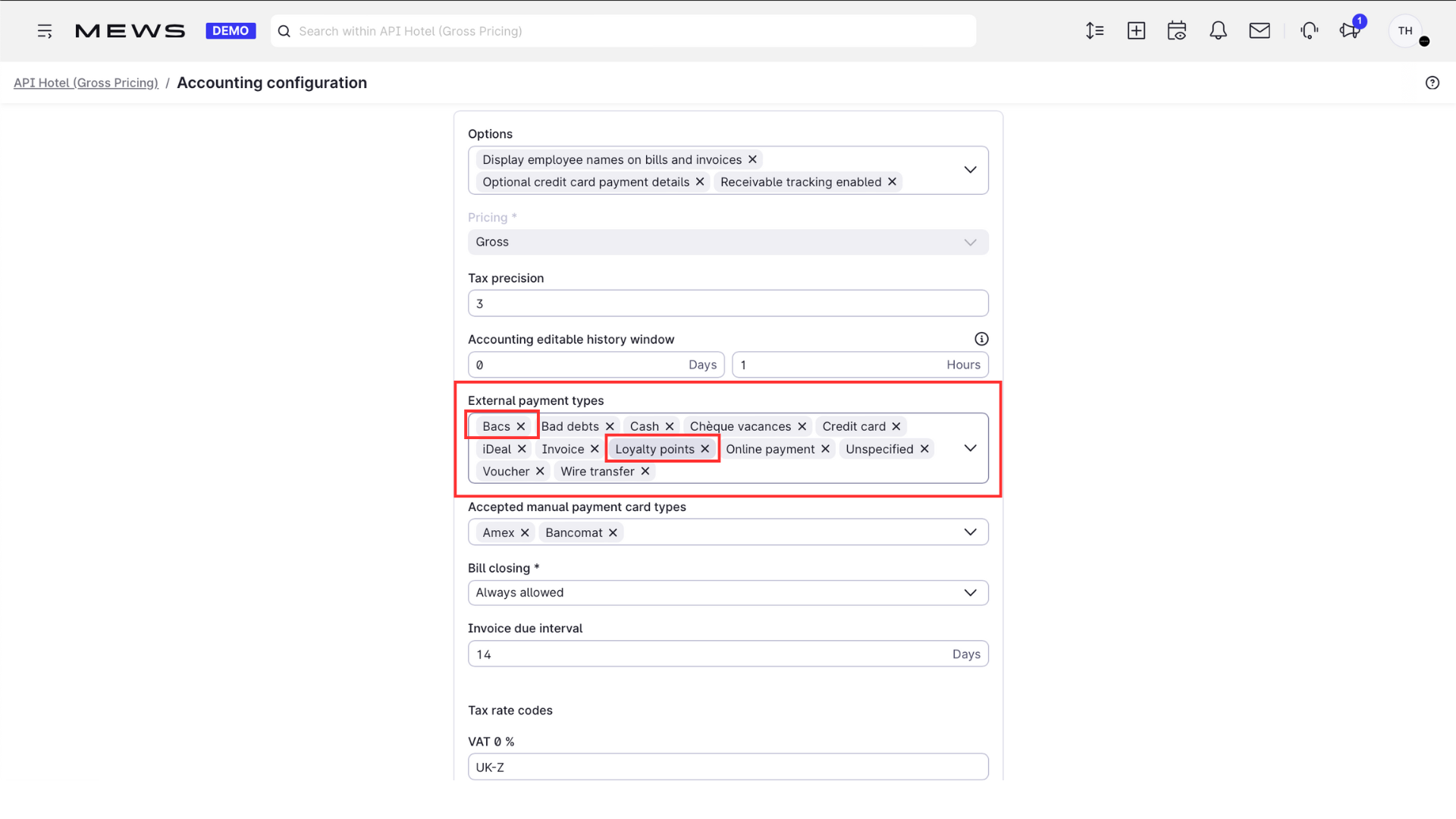This screenshot has height=819, width=1456.
Task: Remove Invoice payment type tag
Action: 595,449
